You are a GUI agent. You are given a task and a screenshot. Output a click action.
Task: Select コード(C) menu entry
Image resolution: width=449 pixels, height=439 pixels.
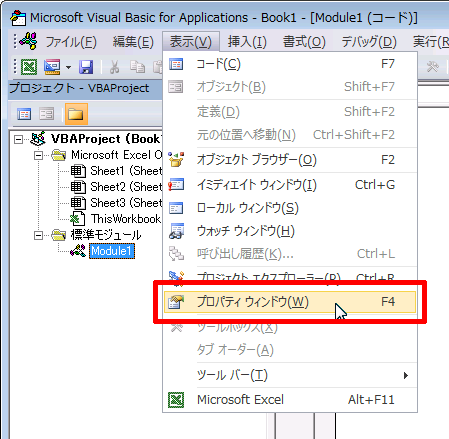(x=290, y=64)
